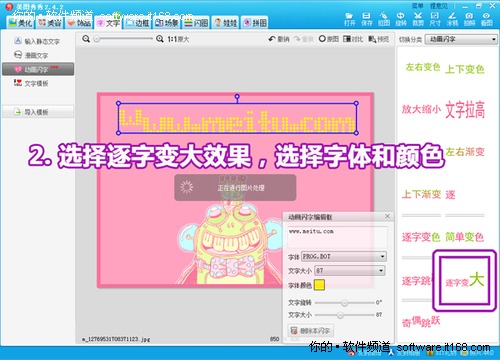The image size is (500, 360).
Task: Click the yellow 字体颜色 color swatch
Action: [x=319, y=285]
